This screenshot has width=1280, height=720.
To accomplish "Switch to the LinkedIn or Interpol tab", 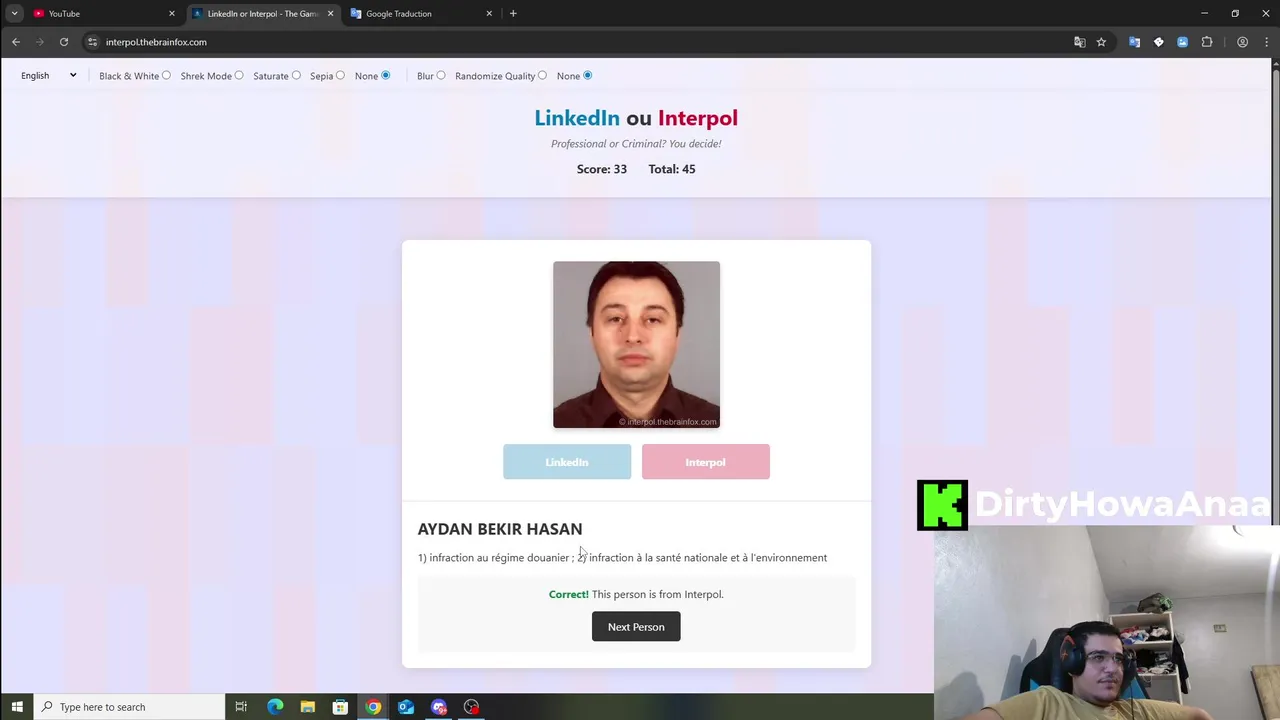I will click(264, 13).
